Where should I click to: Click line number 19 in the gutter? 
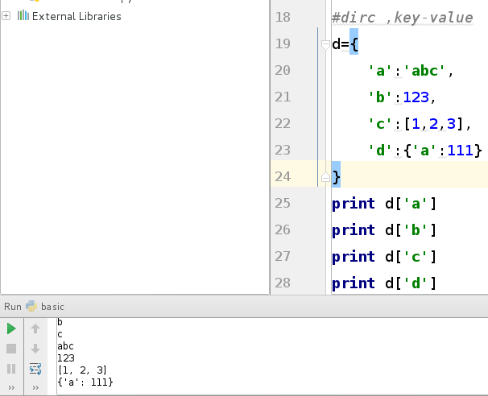pos(283,44)
